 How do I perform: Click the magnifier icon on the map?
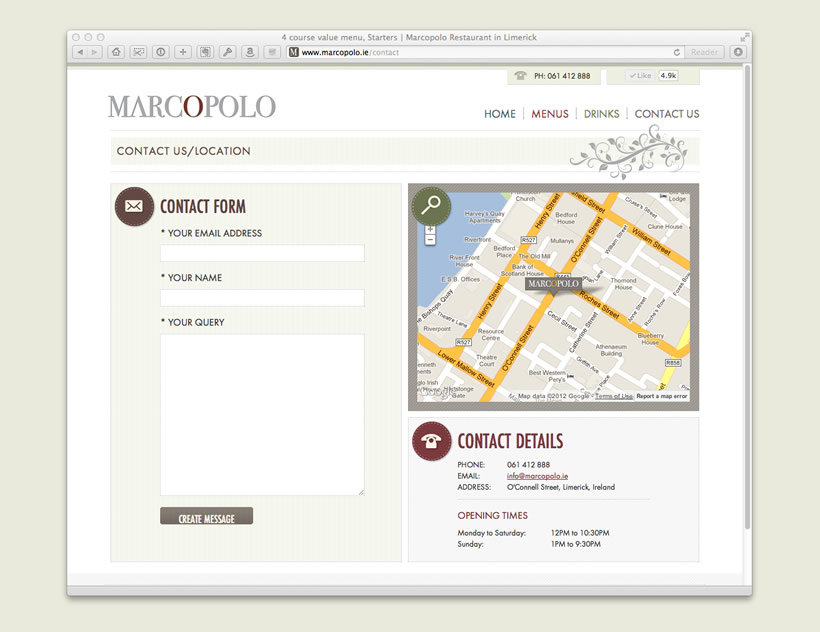pyautogui.click(x=431, y=205)
